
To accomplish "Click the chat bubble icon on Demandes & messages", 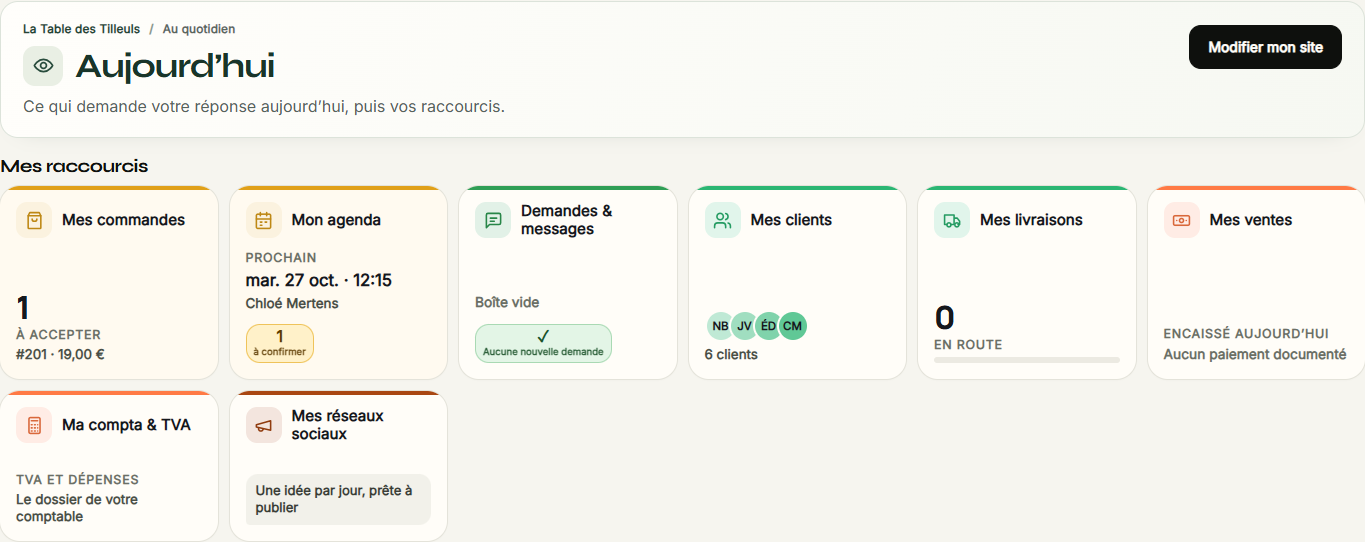I will 493,220.
